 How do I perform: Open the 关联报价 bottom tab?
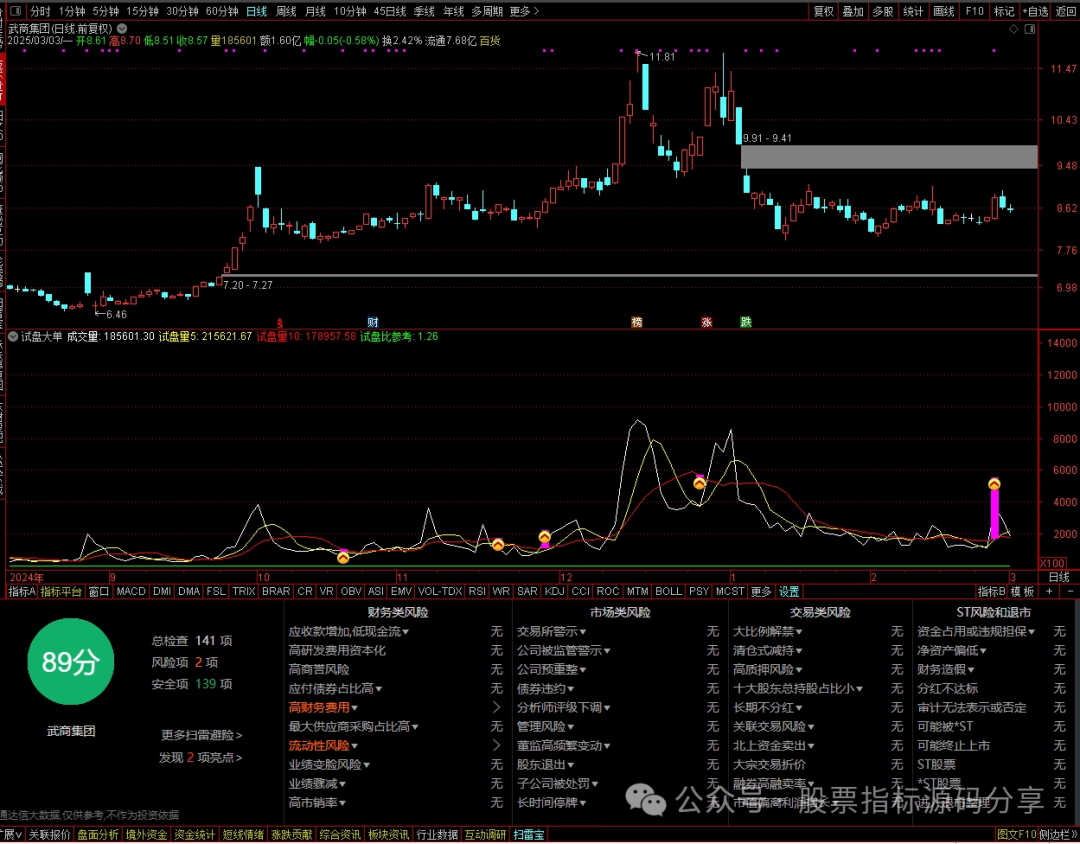point(50,835)
